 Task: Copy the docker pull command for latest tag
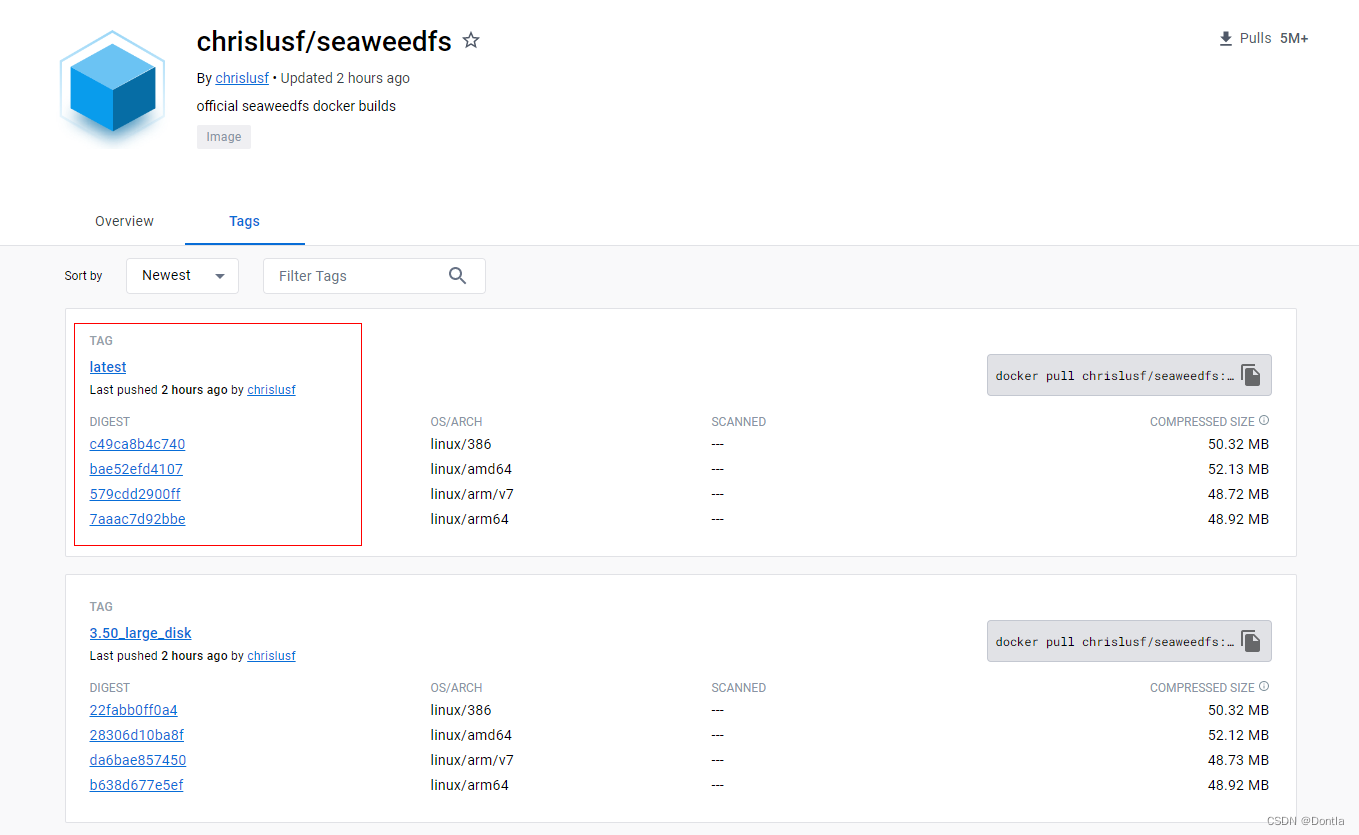(x=1250, y=374)
